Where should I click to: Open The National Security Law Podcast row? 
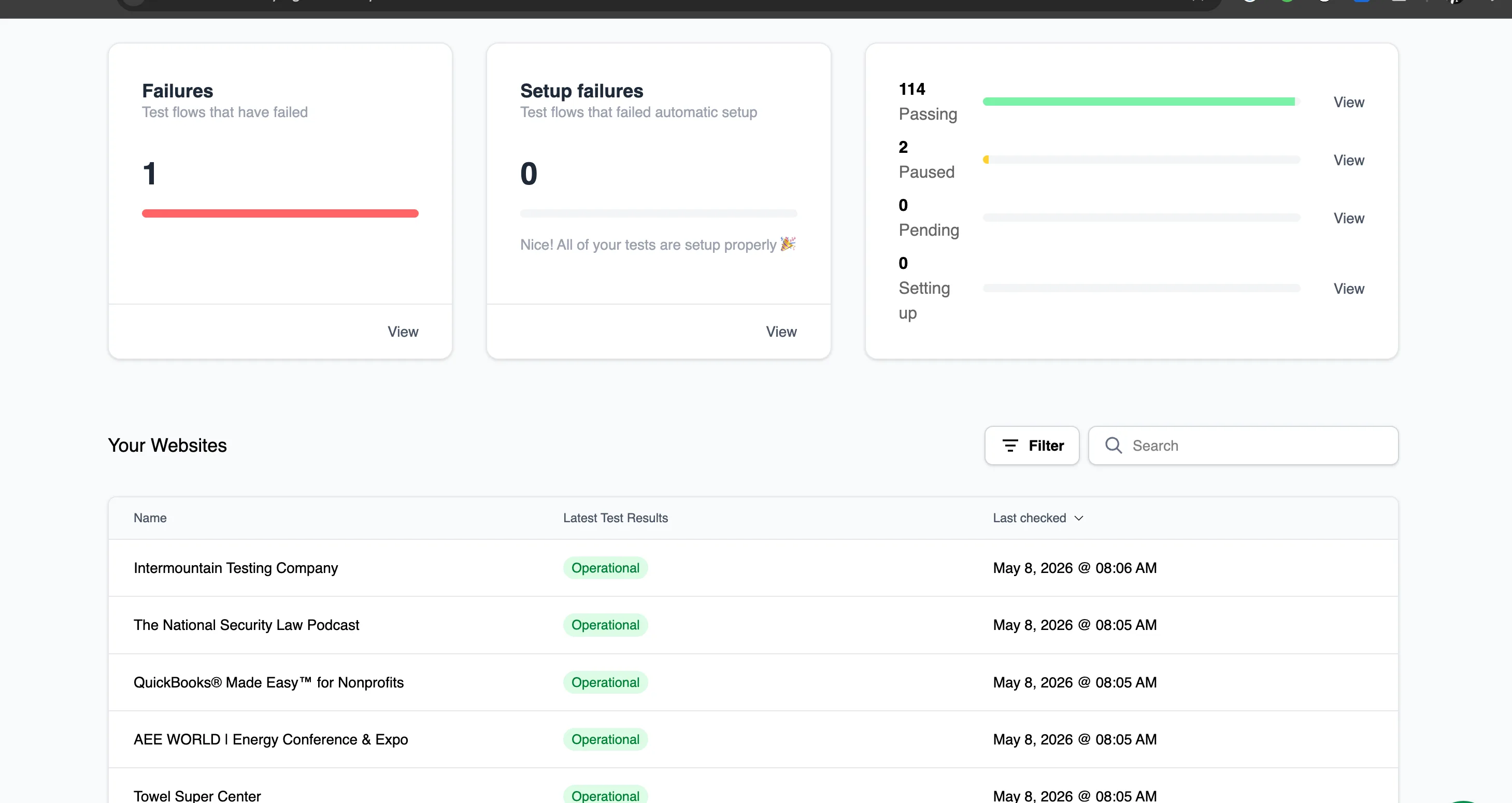[753, 625]
